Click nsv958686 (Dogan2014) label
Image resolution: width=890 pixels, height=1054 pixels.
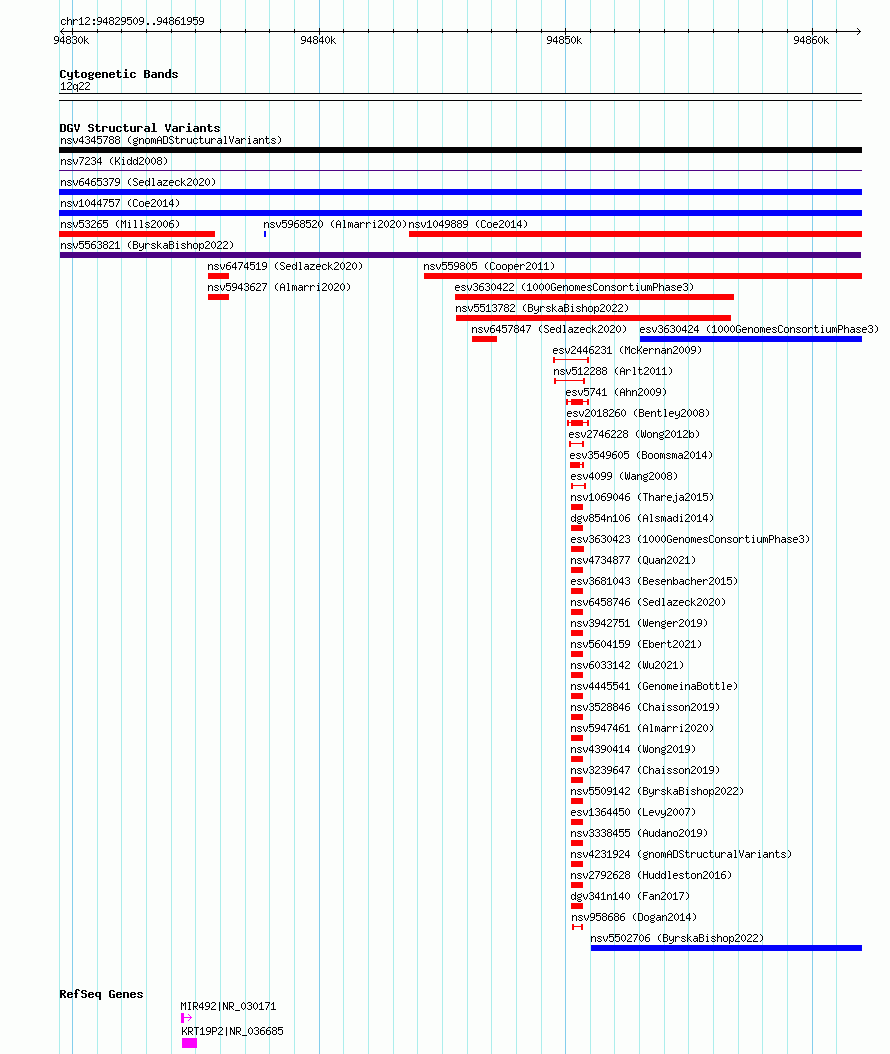(x=634, y=918)
